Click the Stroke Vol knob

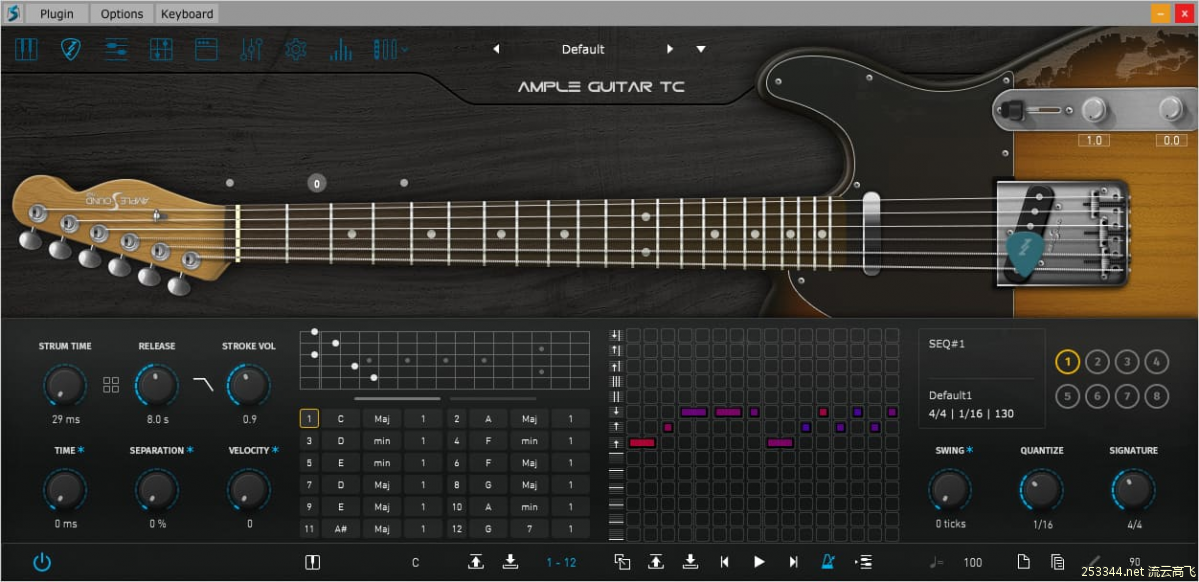point(249,385)
